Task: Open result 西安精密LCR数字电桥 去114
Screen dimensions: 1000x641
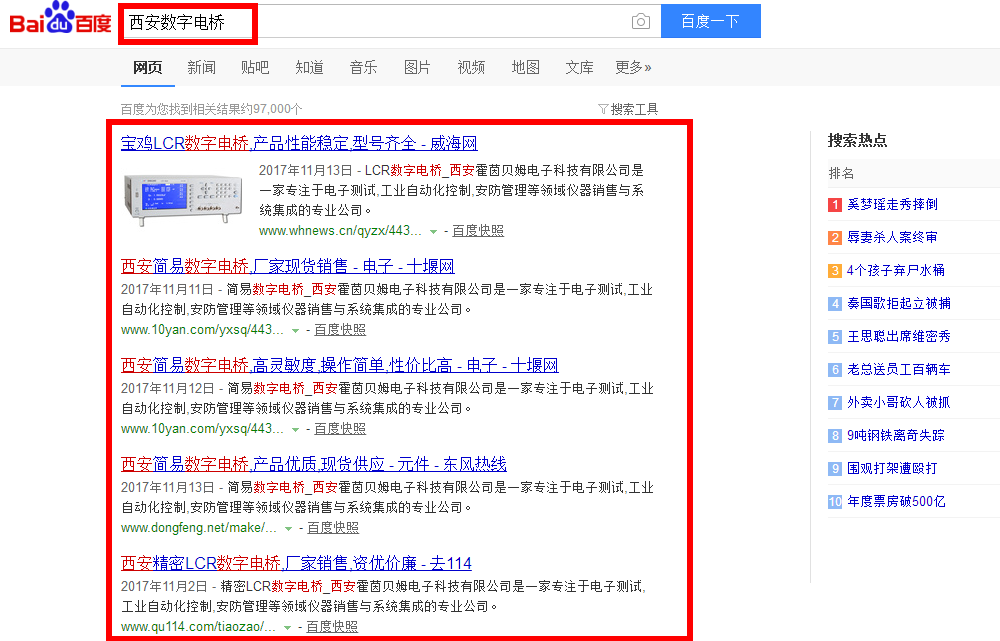Action: click(297, 563)
